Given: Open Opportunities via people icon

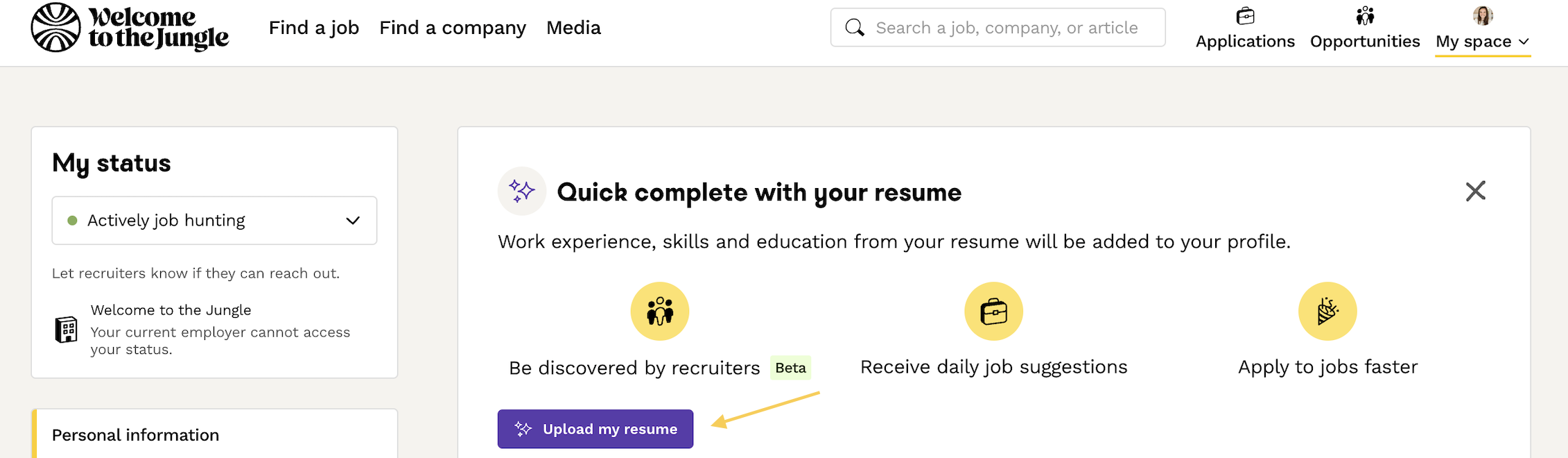Looking at the screenshot, I should (1365, 15).
